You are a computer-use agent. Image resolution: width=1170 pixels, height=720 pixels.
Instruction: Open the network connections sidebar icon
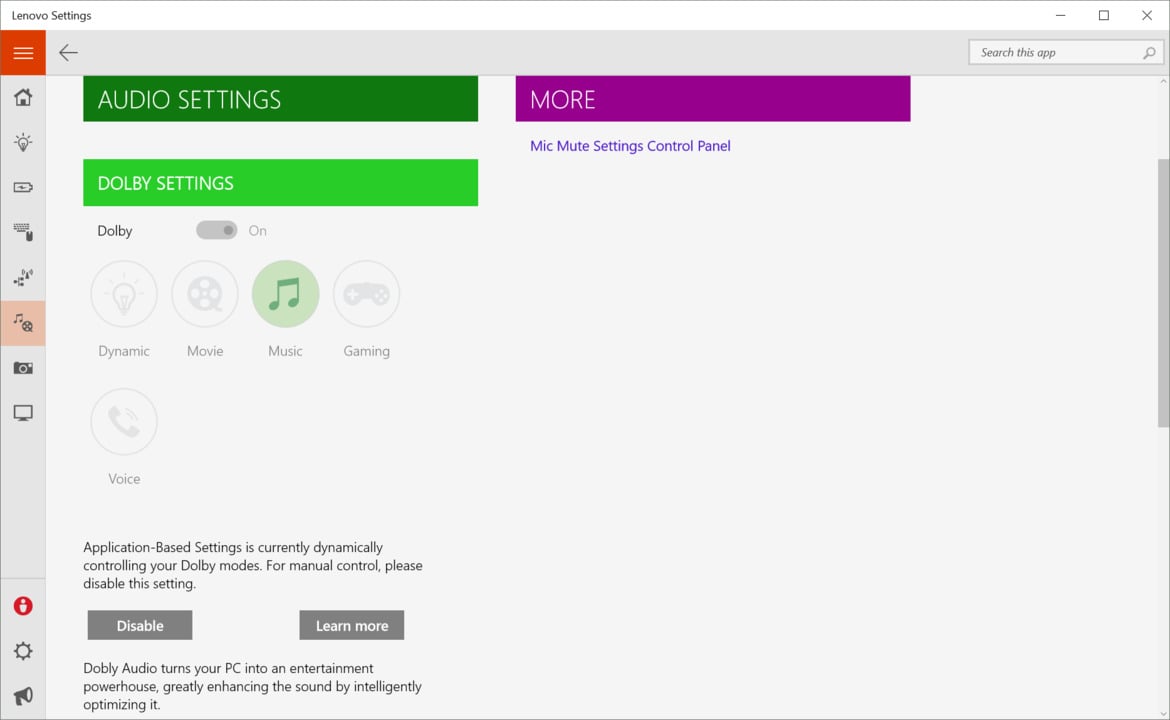point(23,278)
